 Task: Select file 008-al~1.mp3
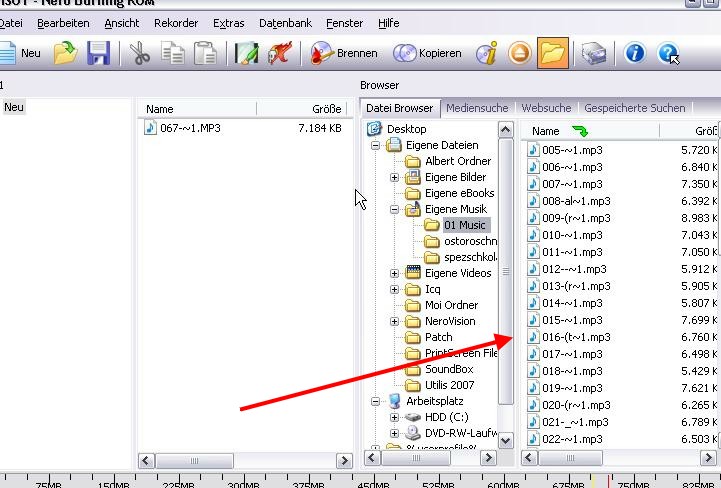pyautogui.click(x=576, y=201)
